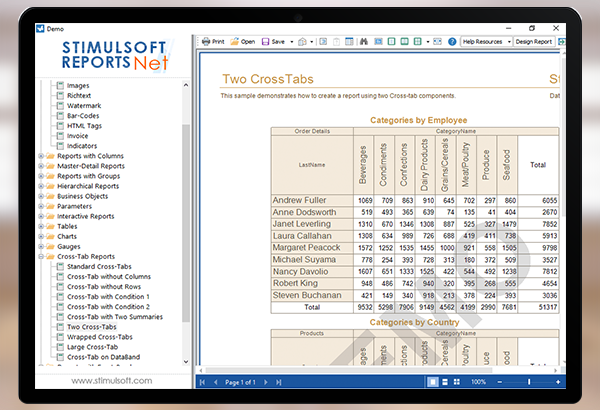Image resolution: width=600 pixels, height=410 pixels.
Task: Select the One Page view icon
Action: 391,41
